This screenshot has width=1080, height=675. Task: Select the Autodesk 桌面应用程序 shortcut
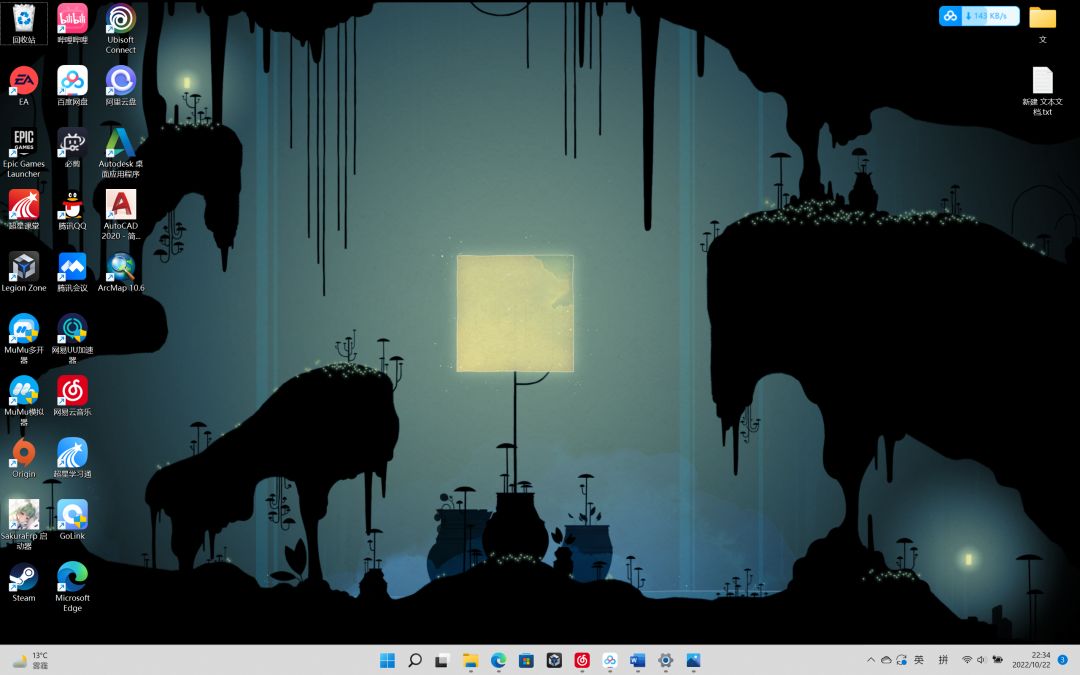tap(121, 152)
